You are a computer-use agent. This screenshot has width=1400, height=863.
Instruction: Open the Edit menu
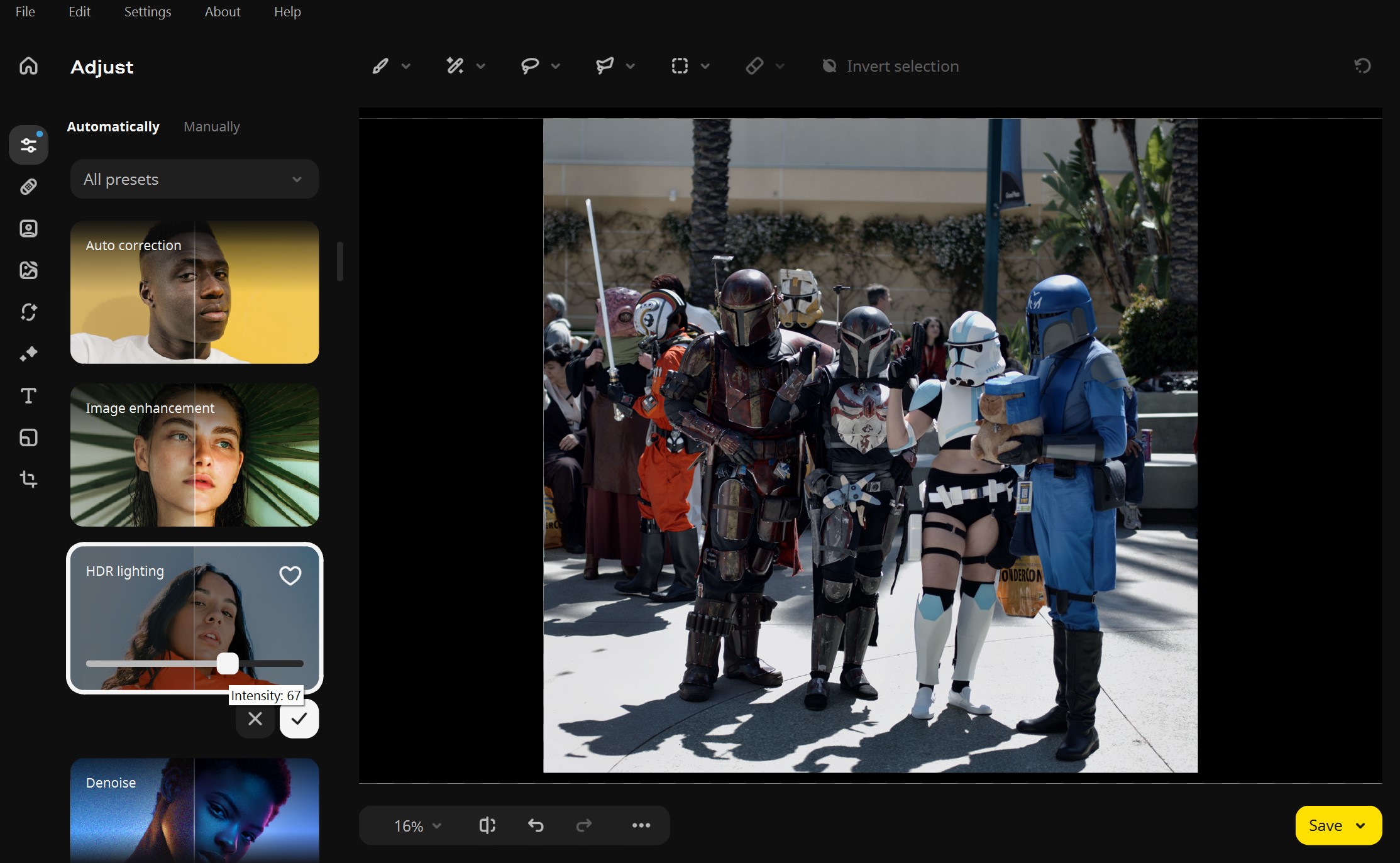point(79,12)
